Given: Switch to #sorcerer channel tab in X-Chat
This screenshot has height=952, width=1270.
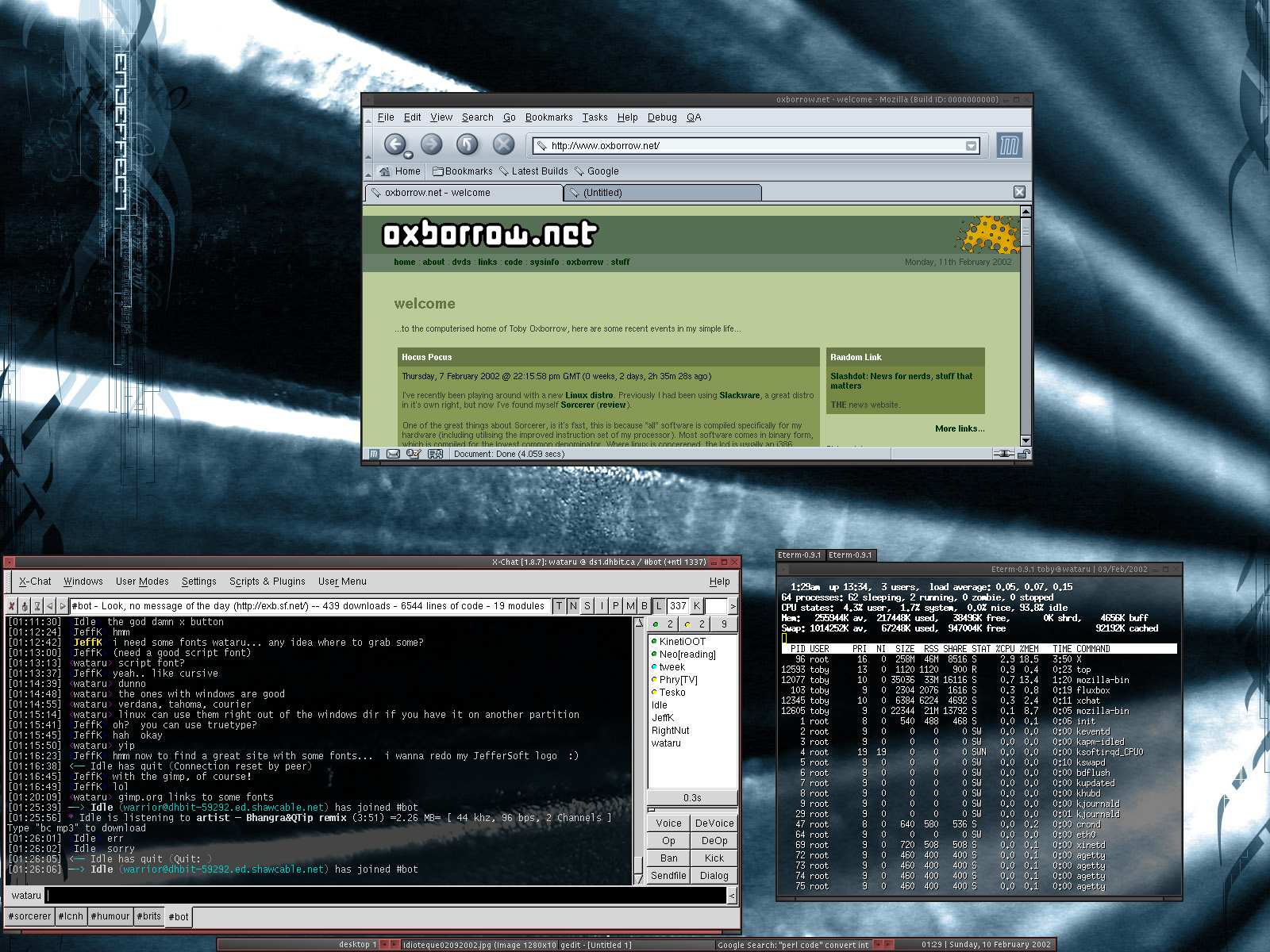Looking at the screenshot, I should point(30,916).
